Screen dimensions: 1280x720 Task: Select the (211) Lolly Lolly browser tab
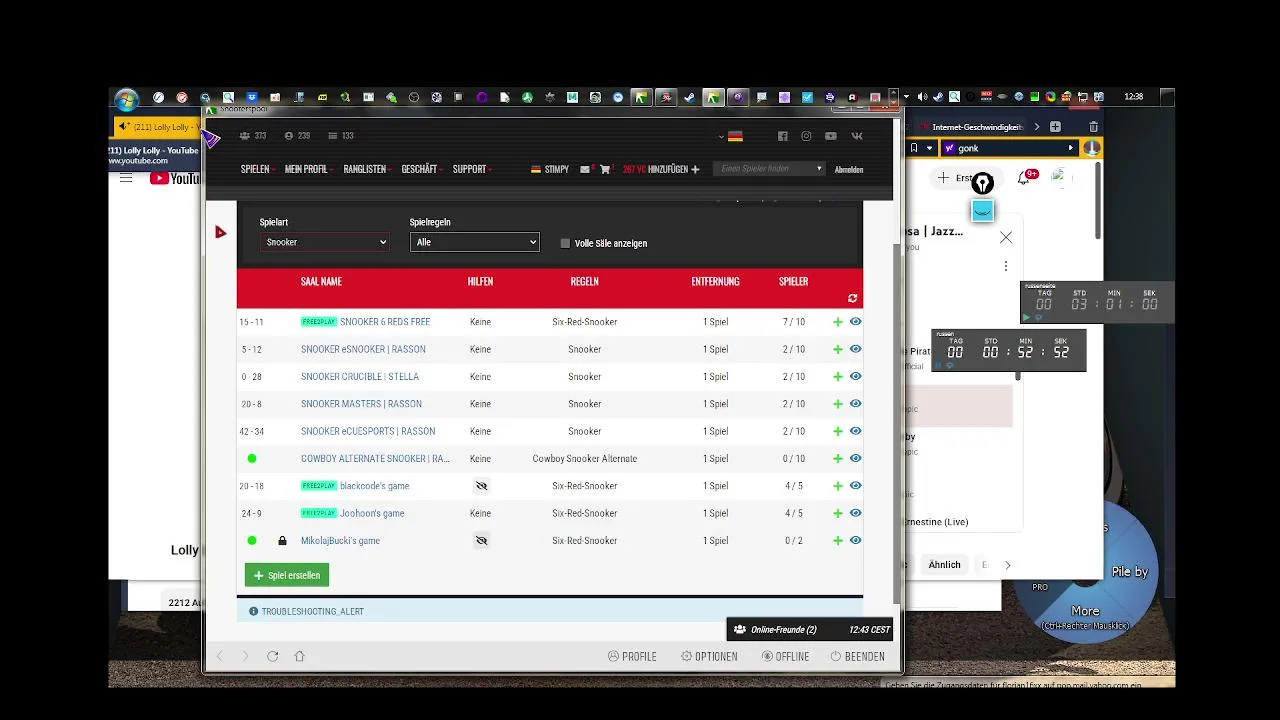(x=155, y=127)
